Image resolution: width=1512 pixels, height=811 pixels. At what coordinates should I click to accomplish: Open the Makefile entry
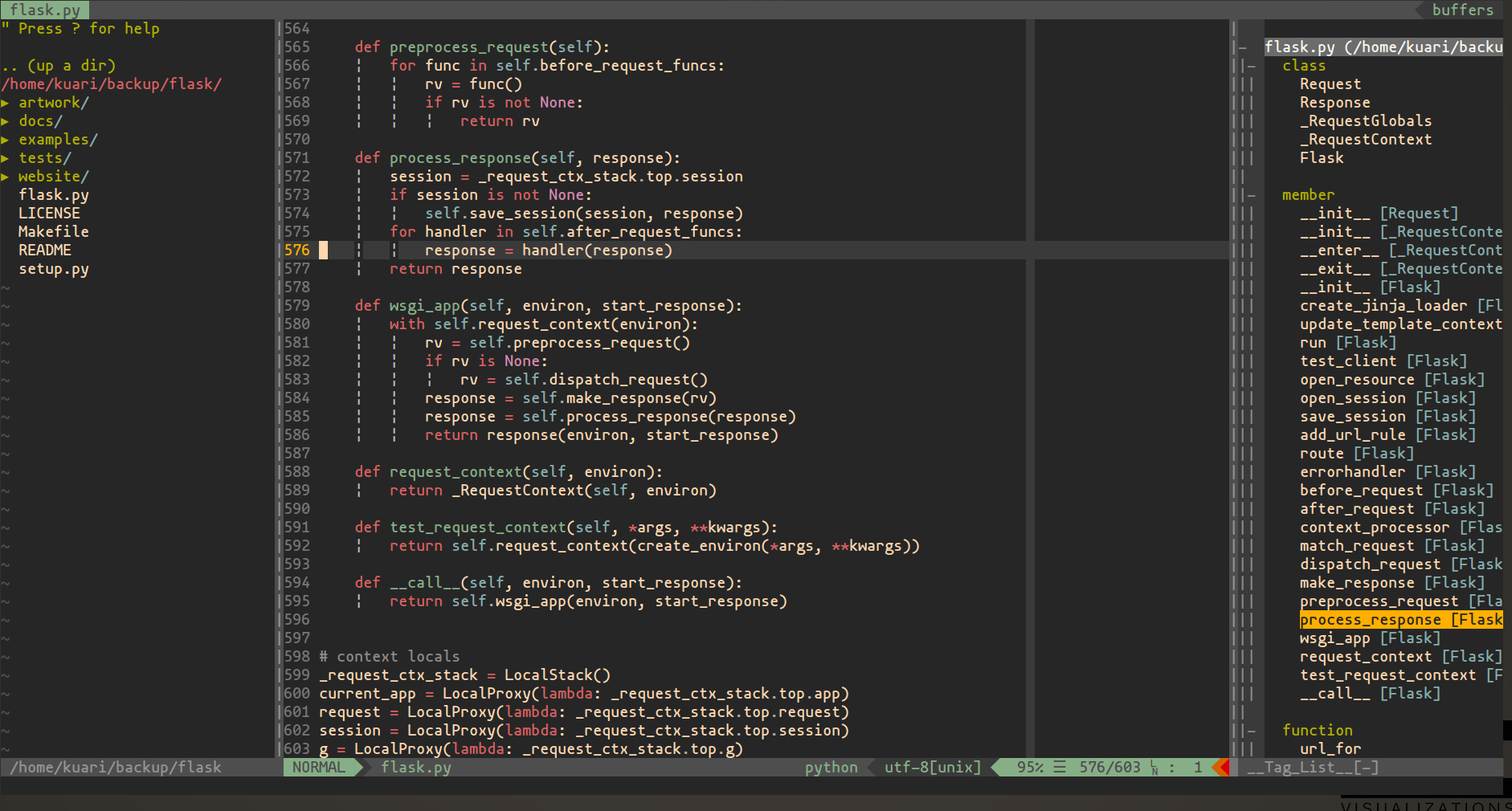click(x=54, y=232)
